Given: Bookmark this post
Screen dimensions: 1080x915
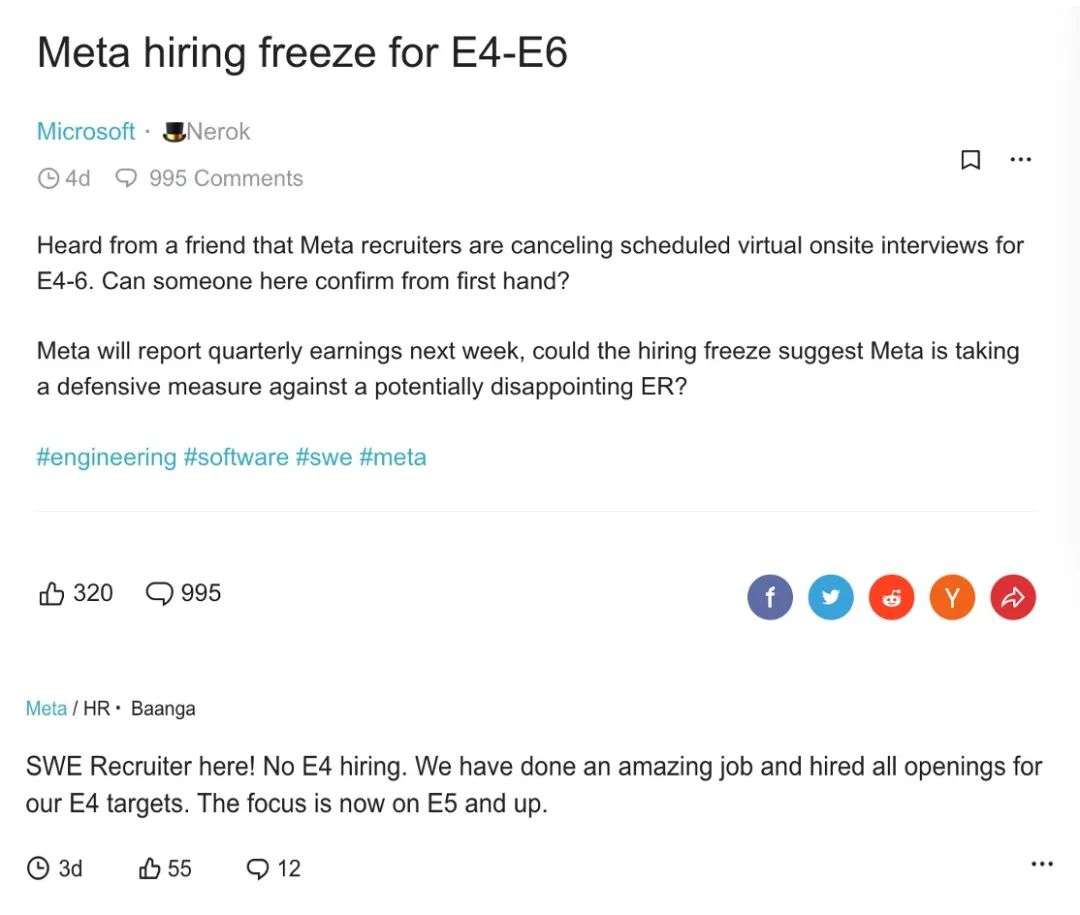Looking at the screenshot, I should (969, 160).
